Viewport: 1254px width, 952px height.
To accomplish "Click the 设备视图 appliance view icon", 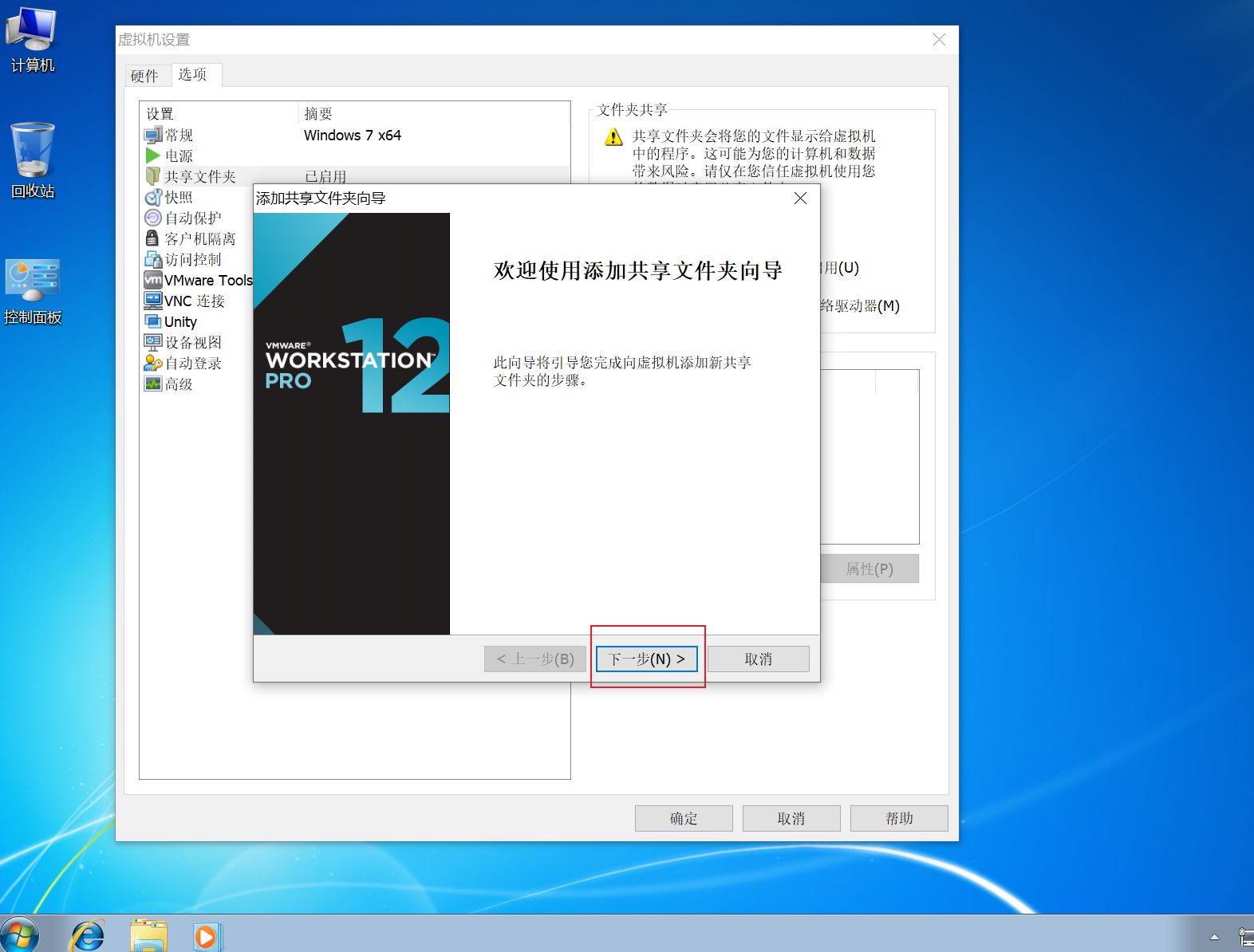I will click(153, 342).
